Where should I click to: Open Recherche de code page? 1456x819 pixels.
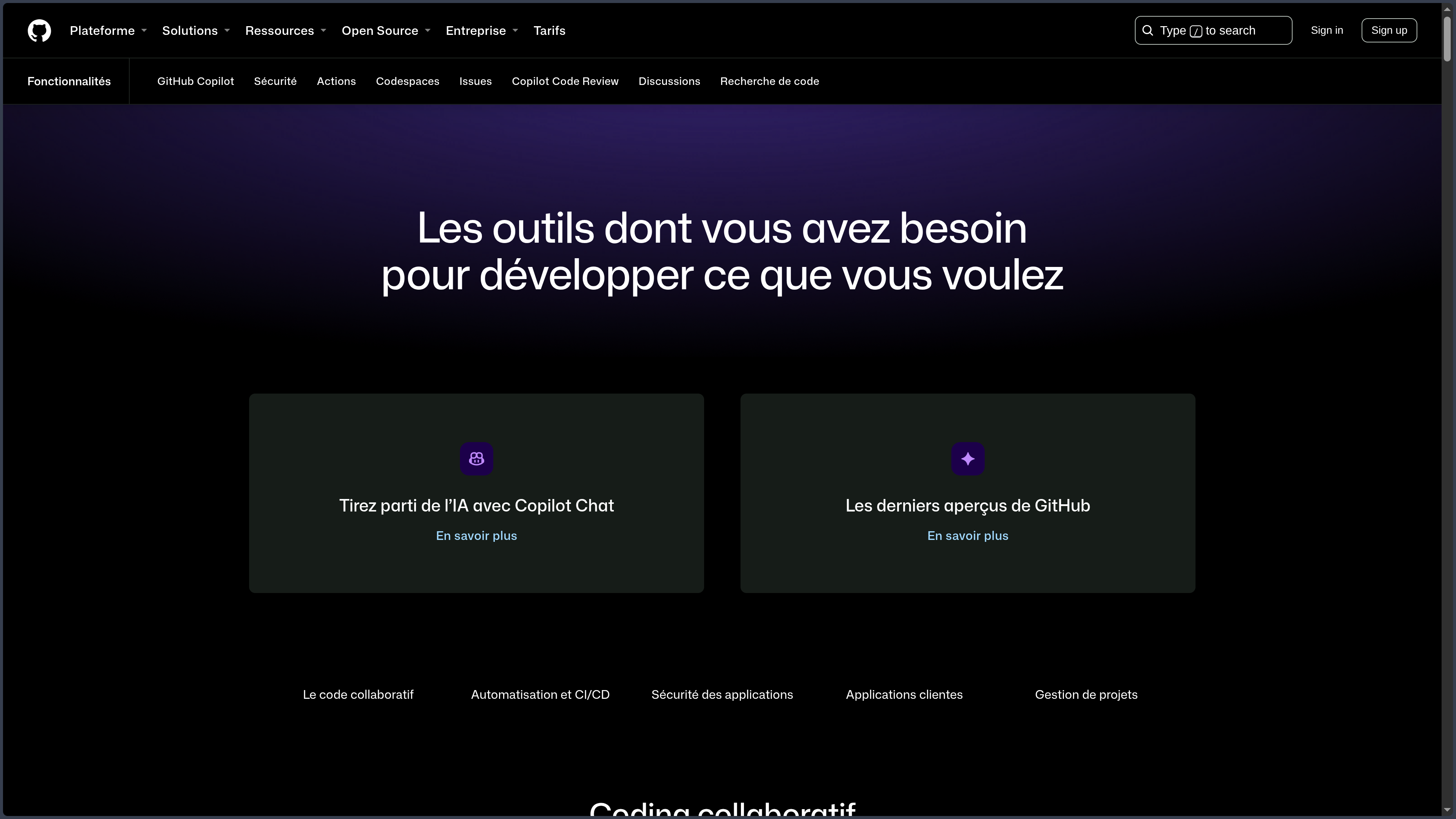pyautogui.click(x=769, y=82)
